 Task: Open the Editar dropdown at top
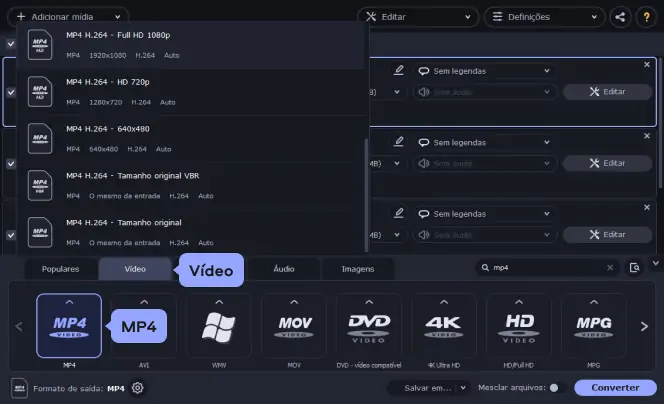(418, 17)
